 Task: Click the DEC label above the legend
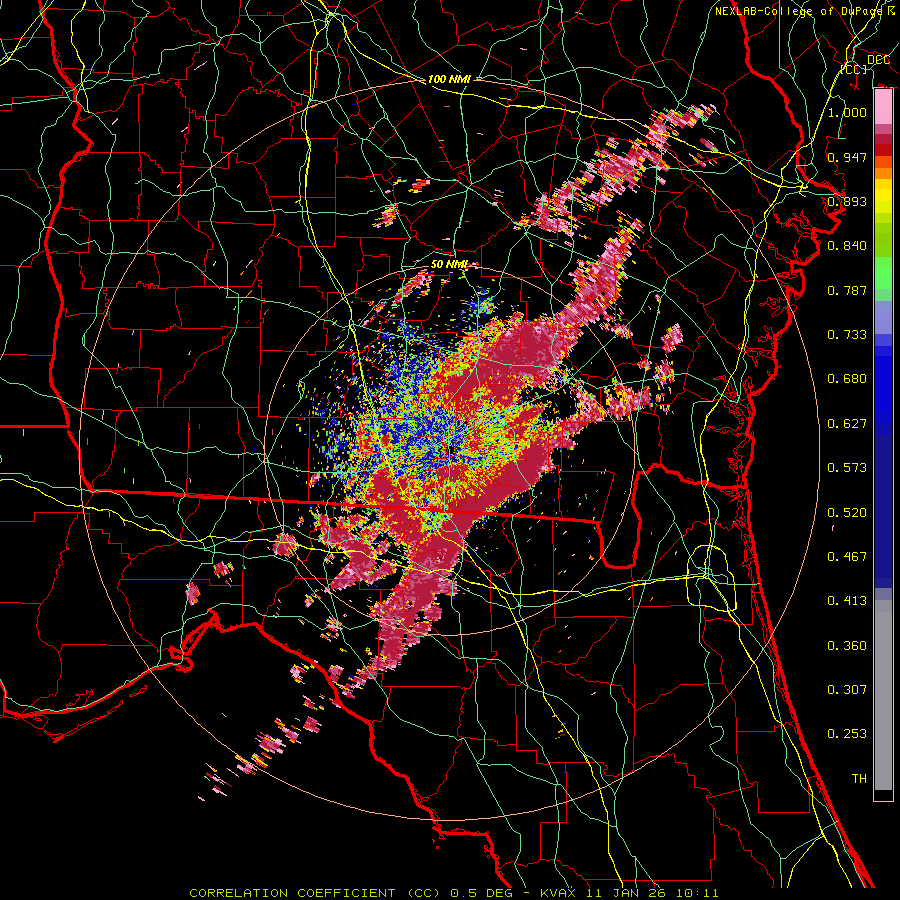[878, 60]
